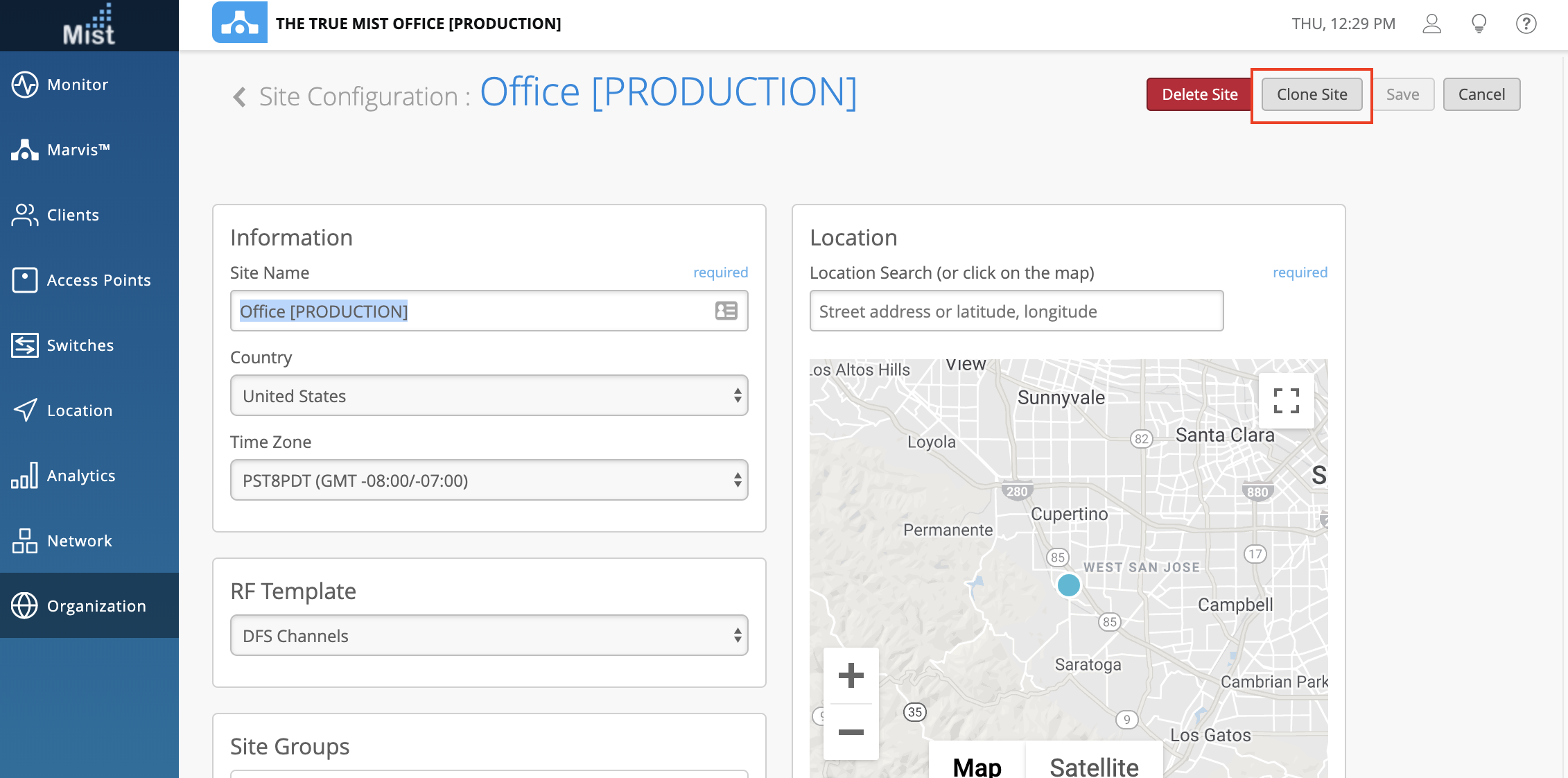Click the Clone Site button

1312,95
